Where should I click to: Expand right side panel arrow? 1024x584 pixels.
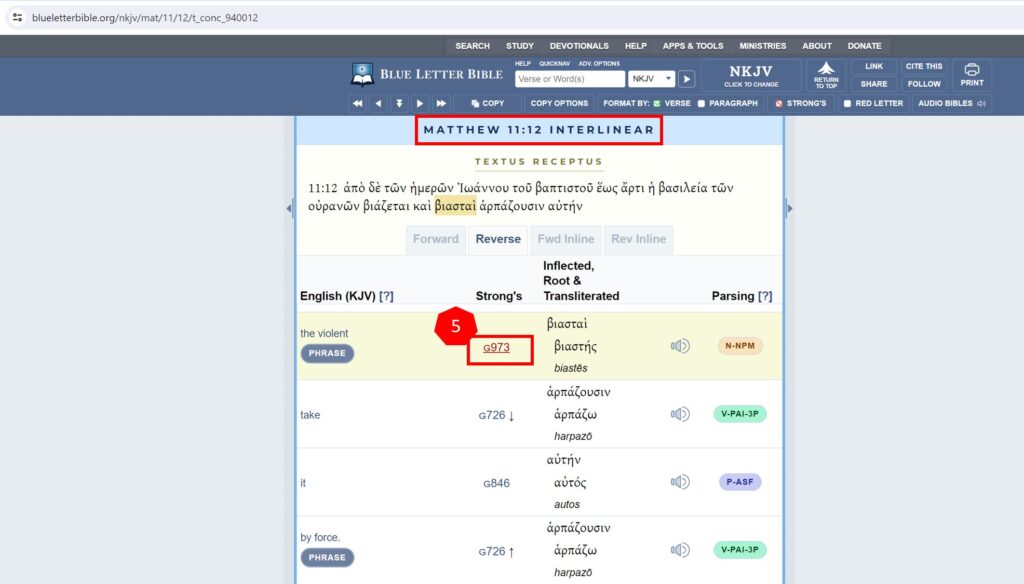(789, 208)
